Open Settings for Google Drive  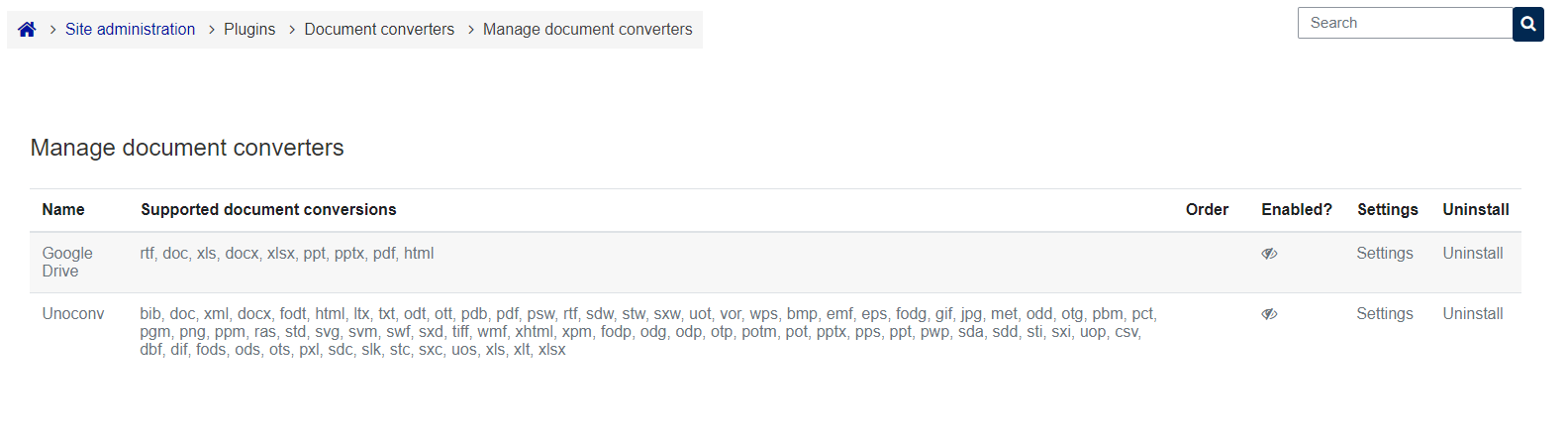[x=1385, y=254]
